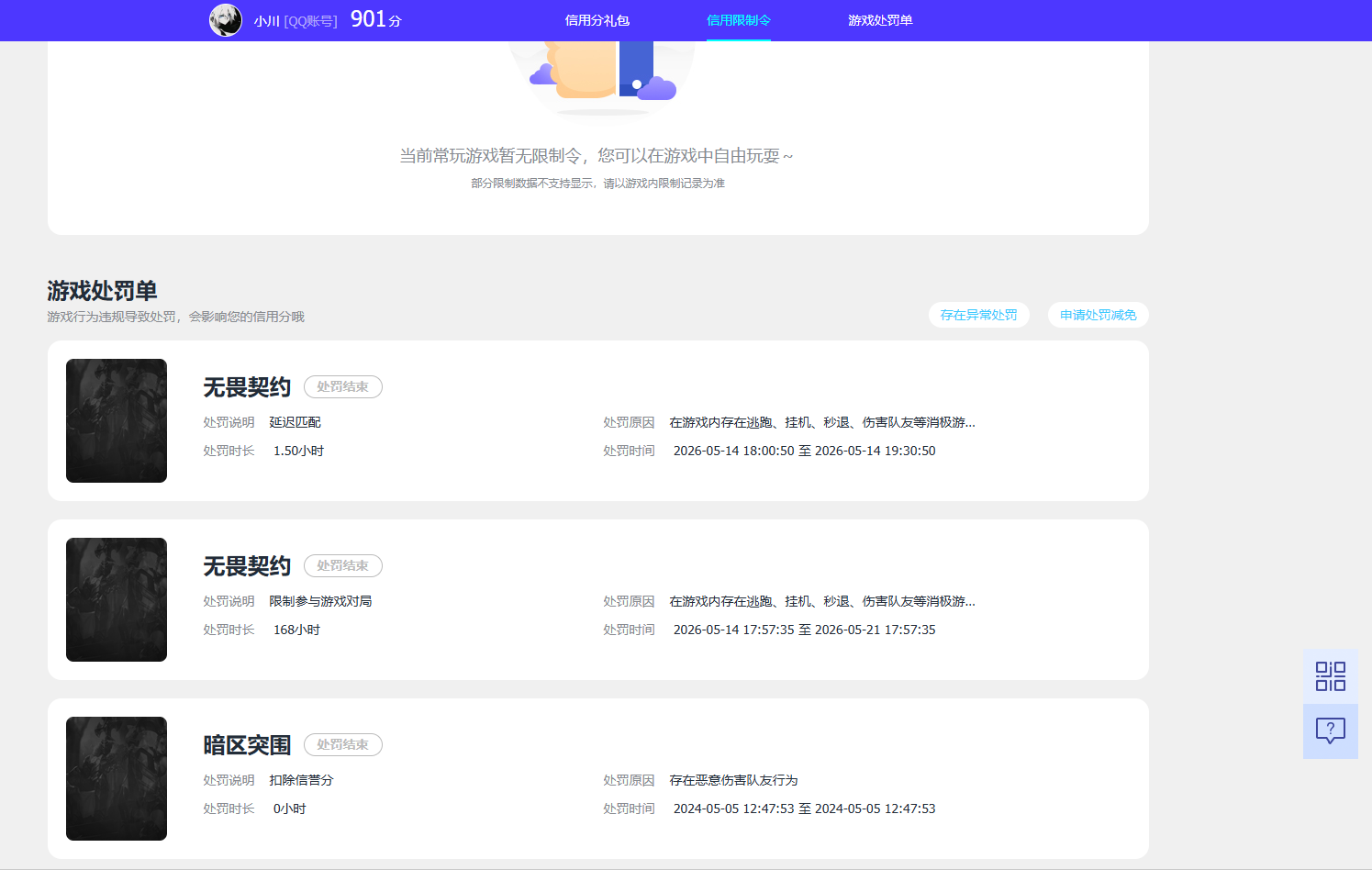This screenshot has height=870, width=1372.
Task: Click the 申请处罚减免 button
Action: coord(1099,315)
